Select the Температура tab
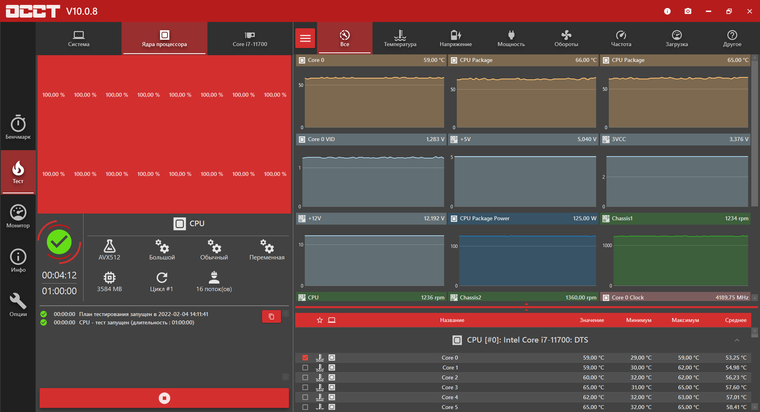The image size is (760, 412). (400, 38)
